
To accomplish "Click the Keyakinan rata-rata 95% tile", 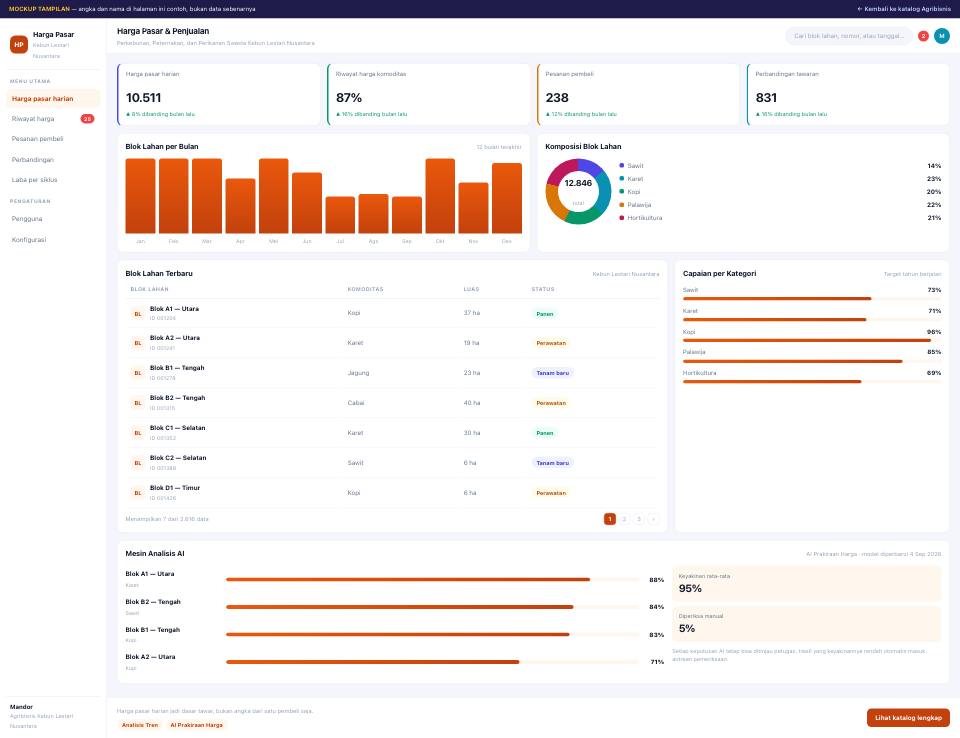I will pyautogui.click(x=806, y=584).
